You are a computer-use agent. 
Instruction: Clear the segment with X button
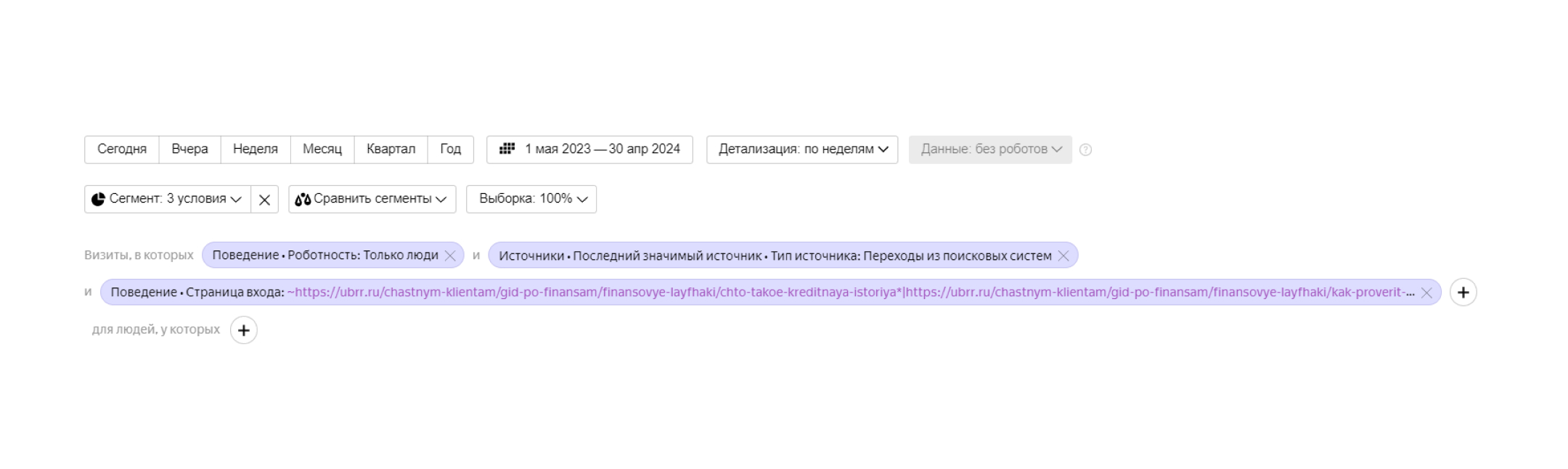264,199
